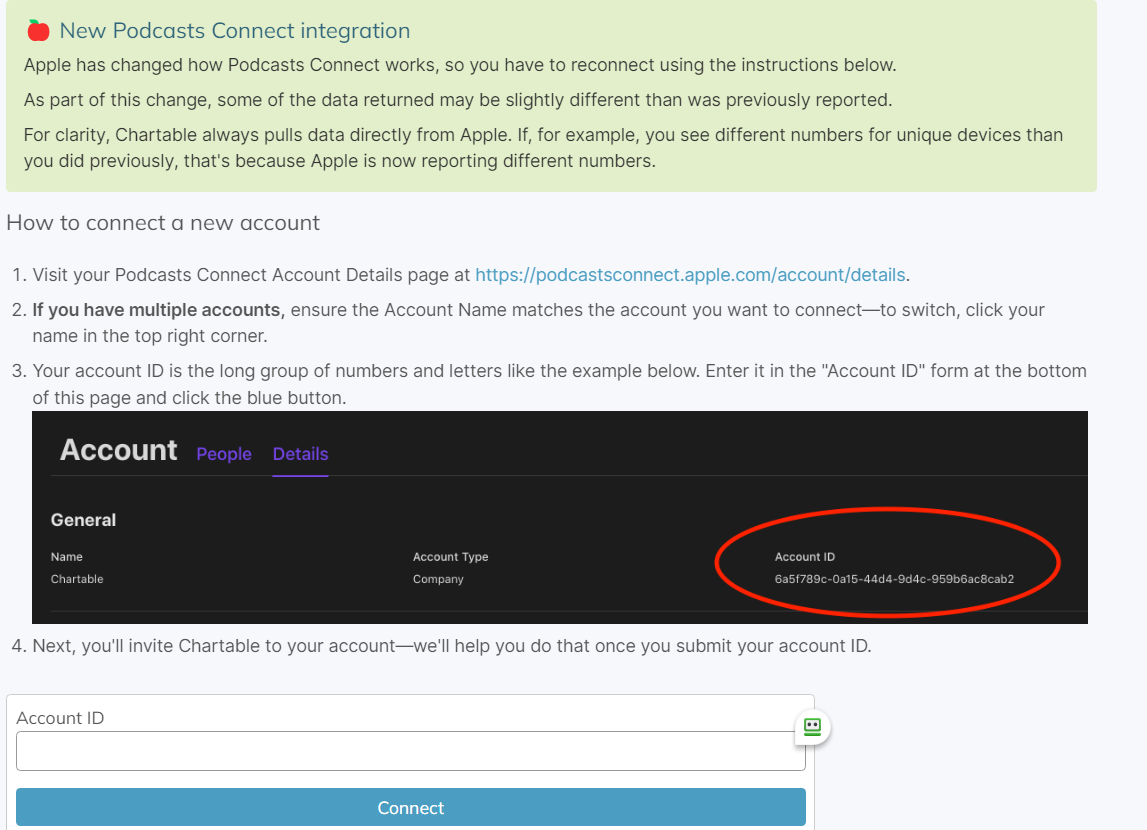Open the podcastsconnect.apple.com account details link

[x=690, y=275]
